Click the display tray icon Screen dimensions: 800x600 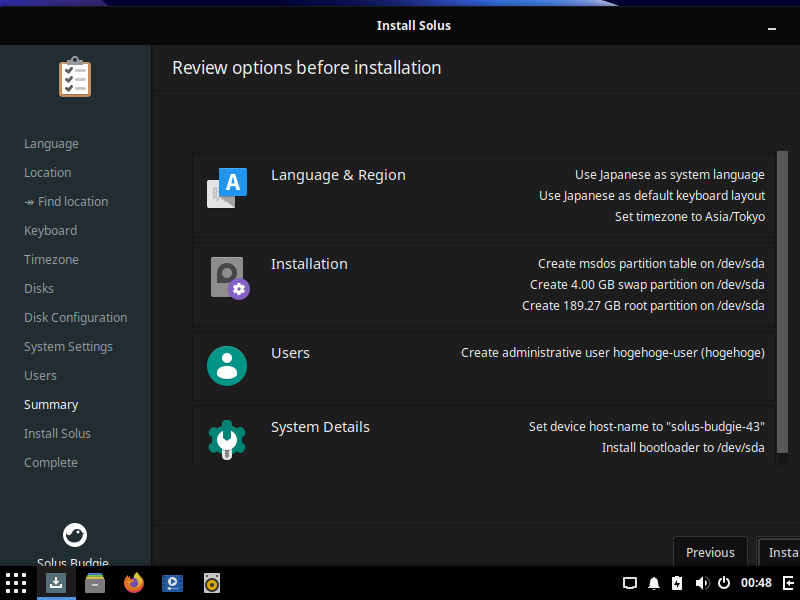630,583
